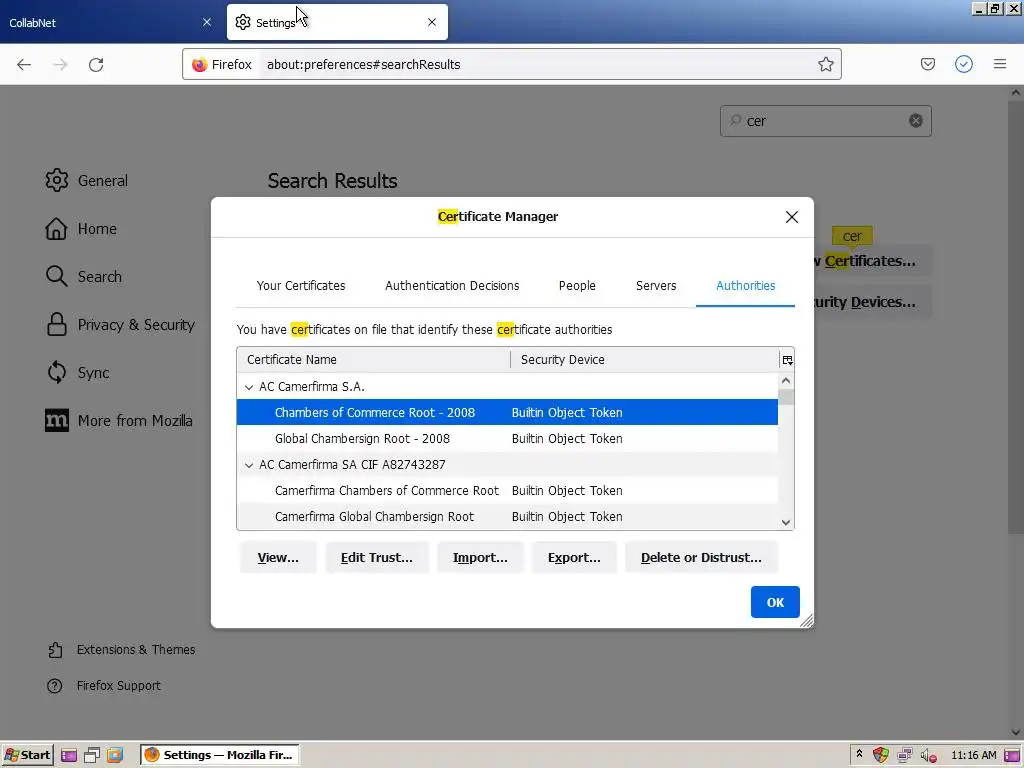Sort by the Certificate Name column header
This screenshot has height=768, width=1024.
coord(374,360)
